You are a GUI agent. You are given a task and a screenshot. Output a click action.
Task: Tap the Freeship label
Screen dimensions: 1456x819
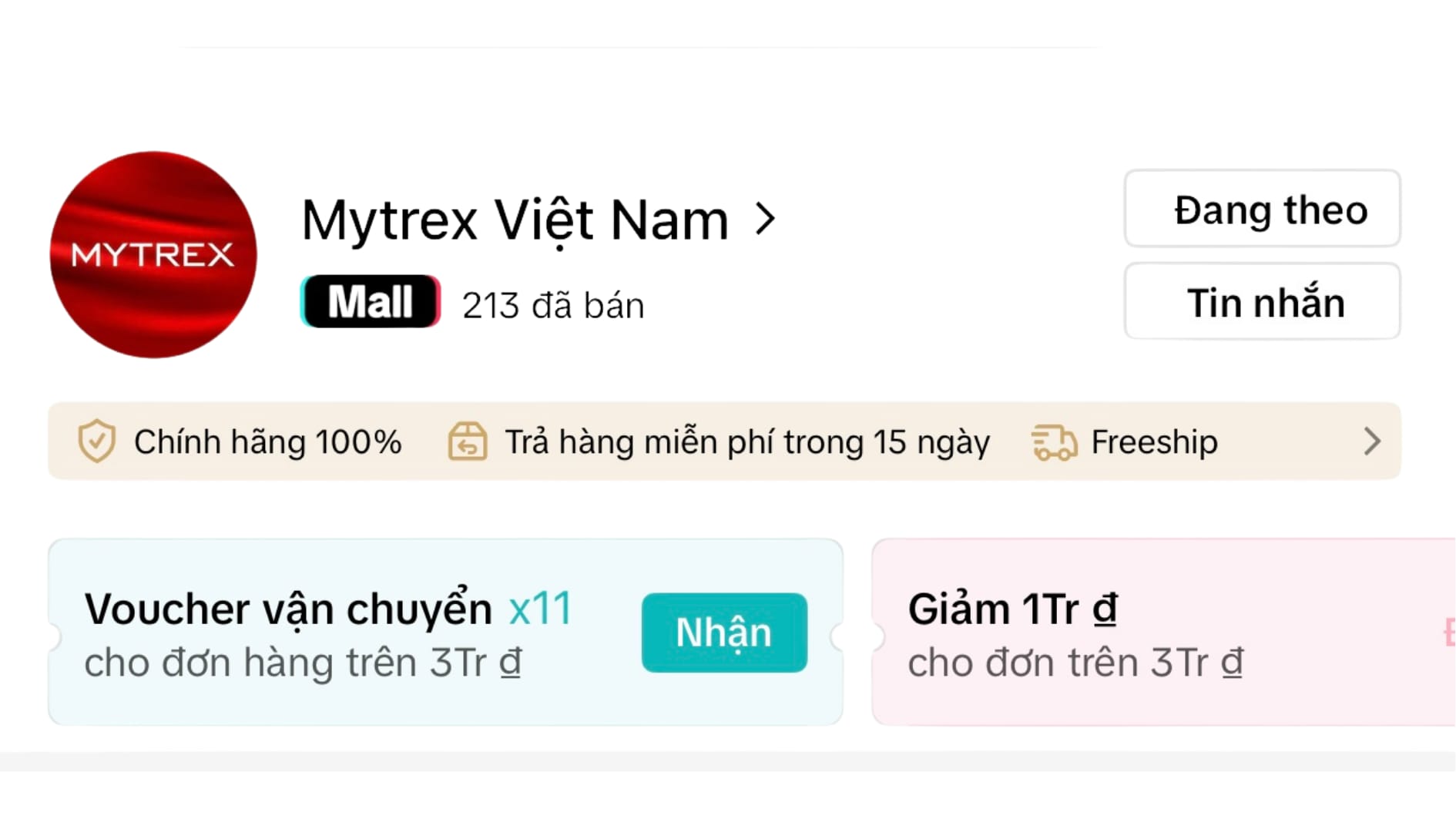tap(1154, 442)
